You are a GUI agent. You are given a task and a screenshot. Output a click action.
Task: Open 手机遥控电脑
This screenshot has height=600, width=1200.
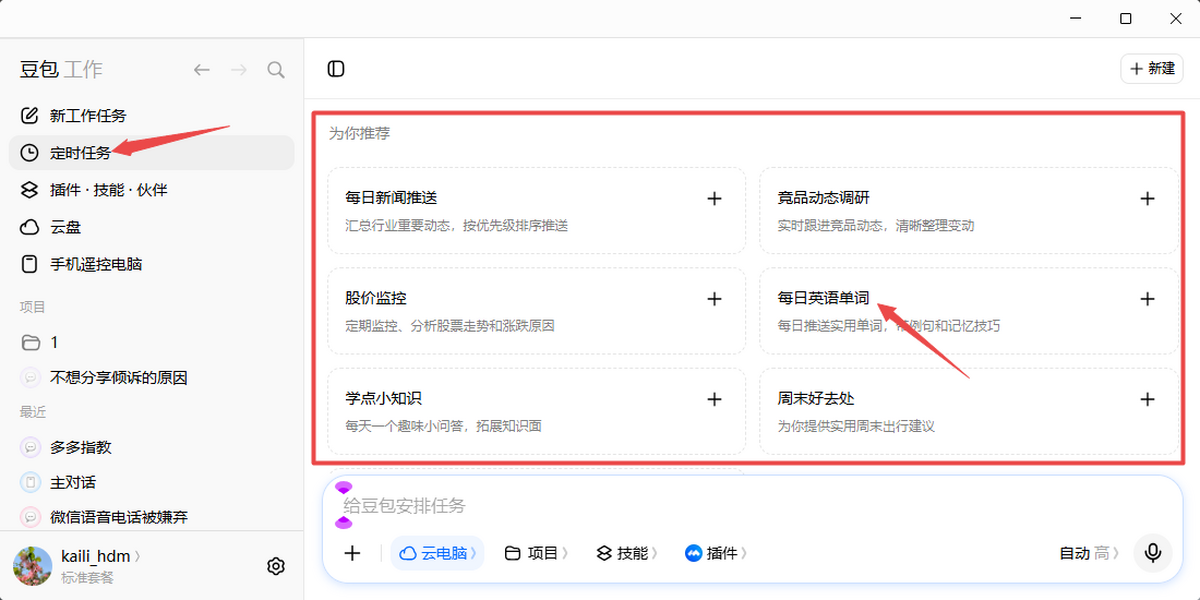pos(152,264)
